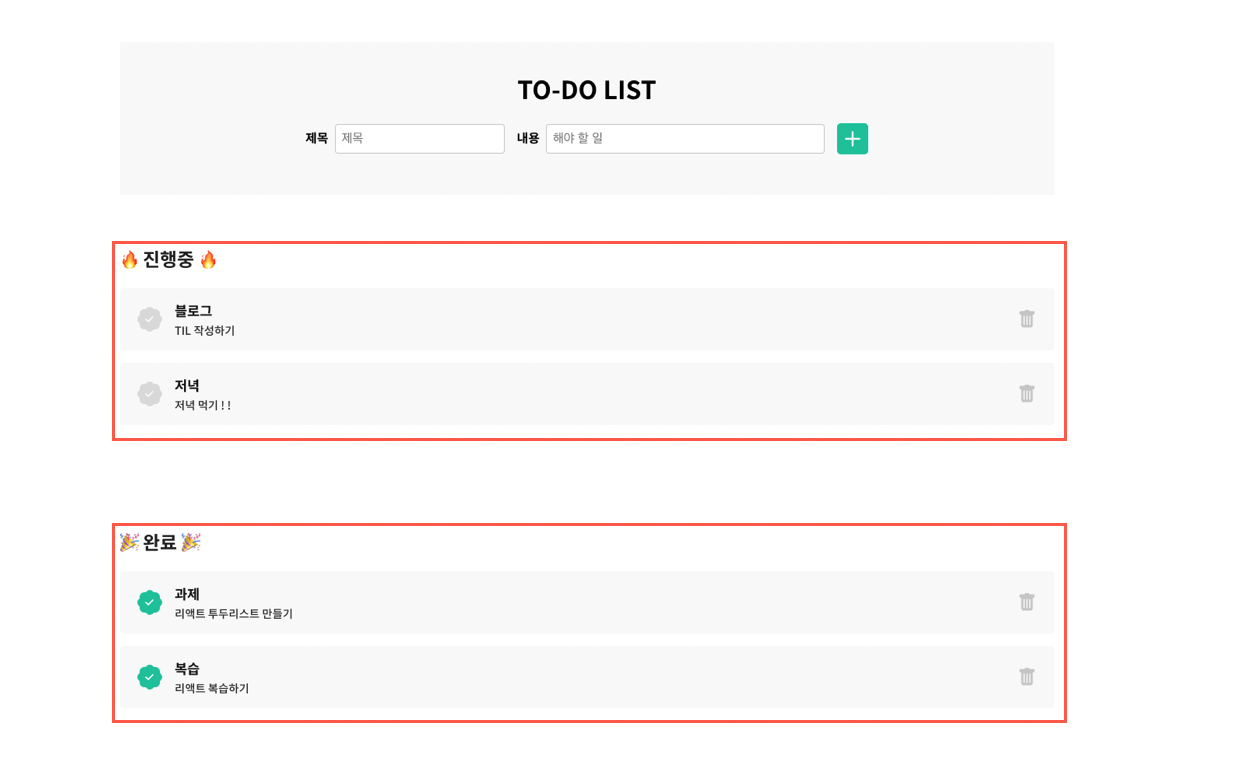Uncheck the green check on 과제
The image size is (1244, 768).
click(x=151, y=601)
